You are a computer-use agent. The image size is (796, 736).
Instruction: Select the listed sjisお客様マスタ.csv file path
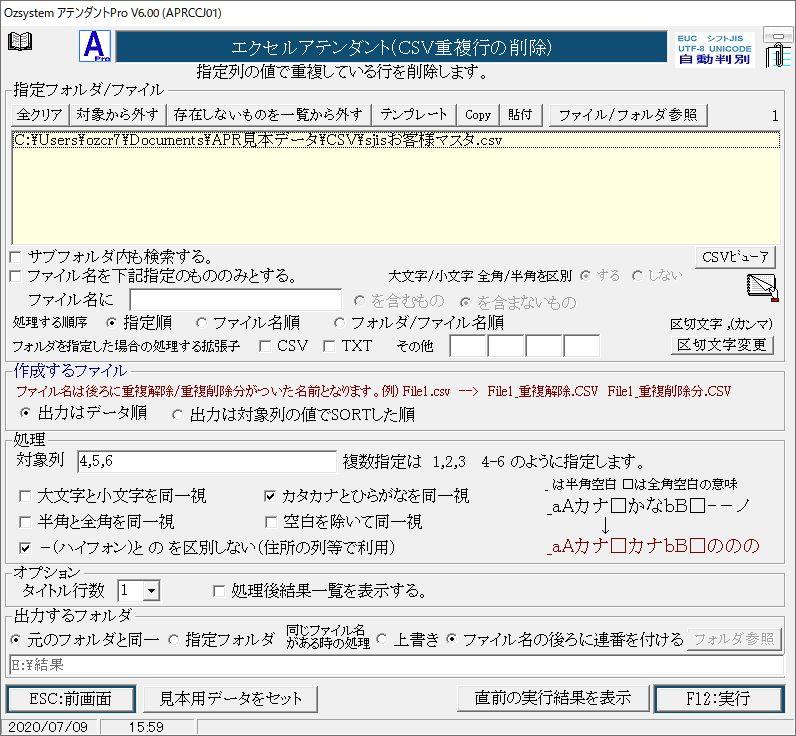point(258,140)
